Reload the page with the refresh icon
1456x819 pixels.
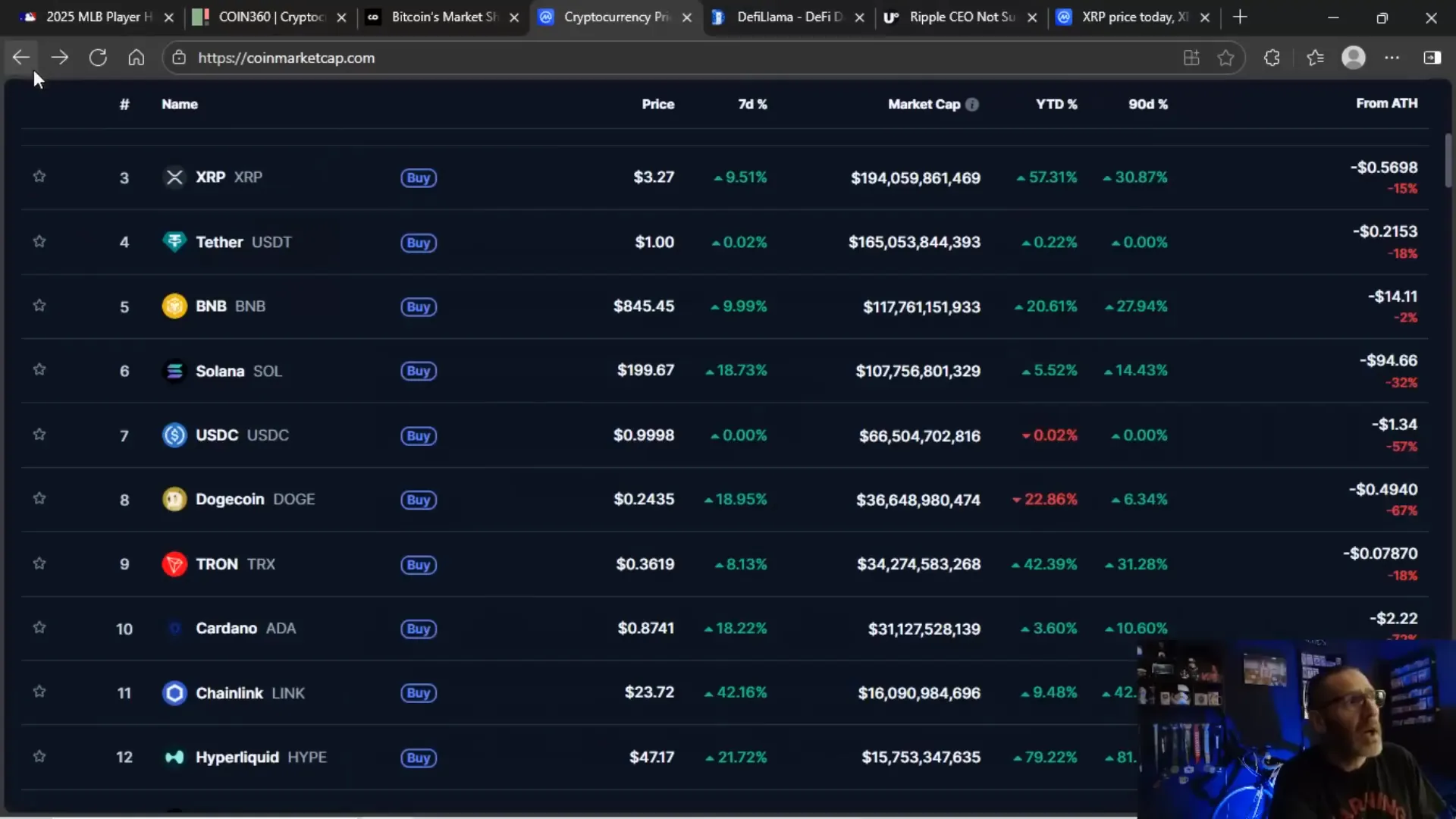(x=98, y=58)
